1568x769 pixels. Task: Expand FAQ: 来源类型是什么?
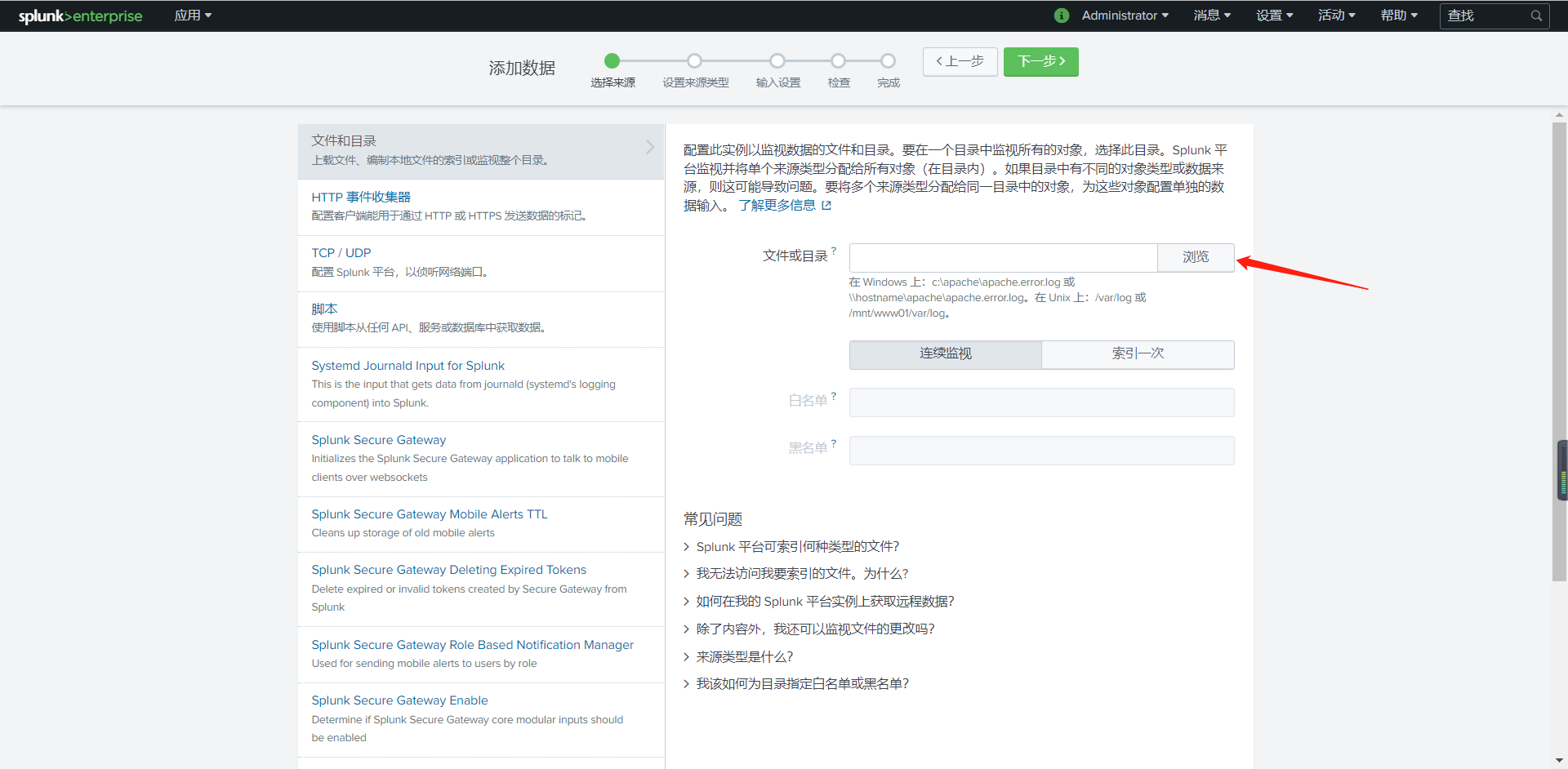click(738, 657)
